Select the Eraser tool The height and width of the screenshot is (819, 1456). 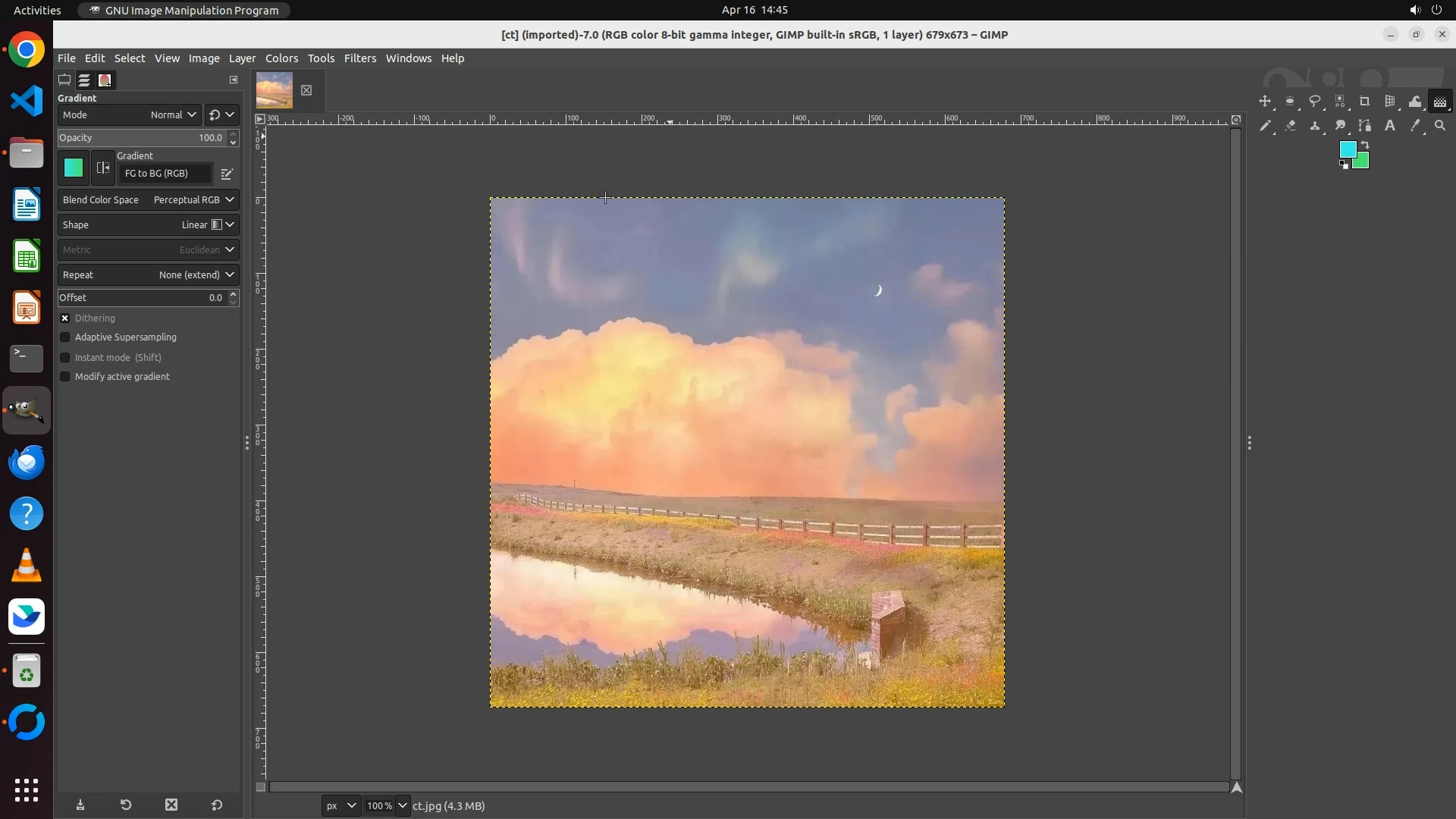(1291, 126)
